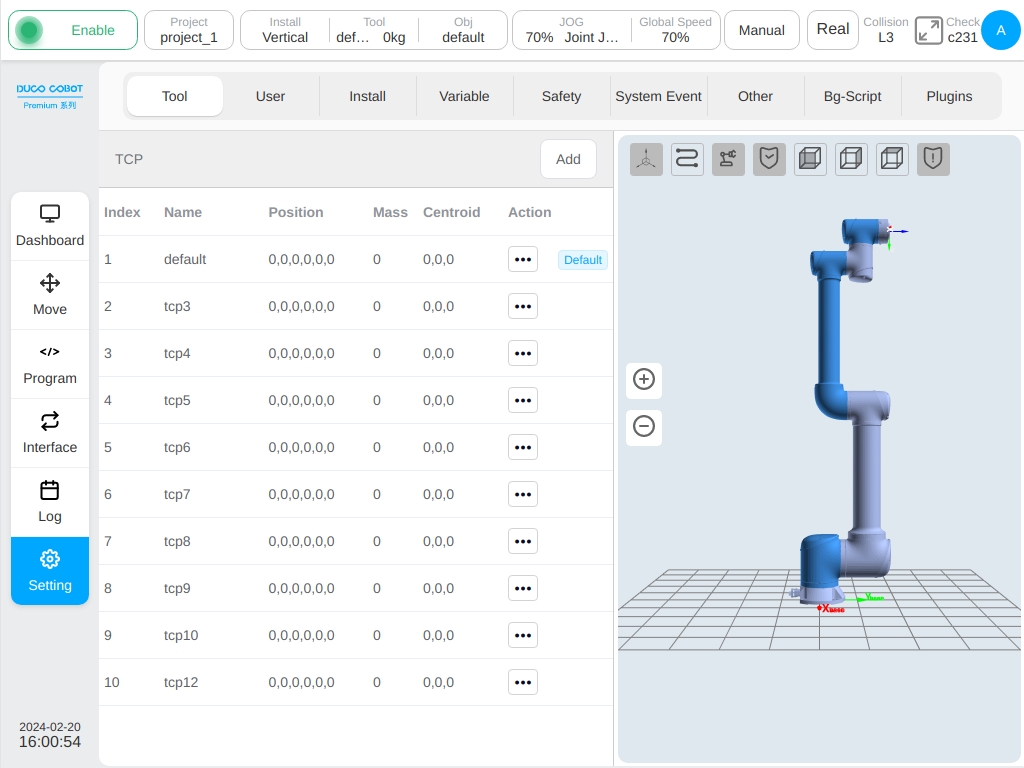
Task: Toggle the robot Enable switch
Action: tap(72, 30)
